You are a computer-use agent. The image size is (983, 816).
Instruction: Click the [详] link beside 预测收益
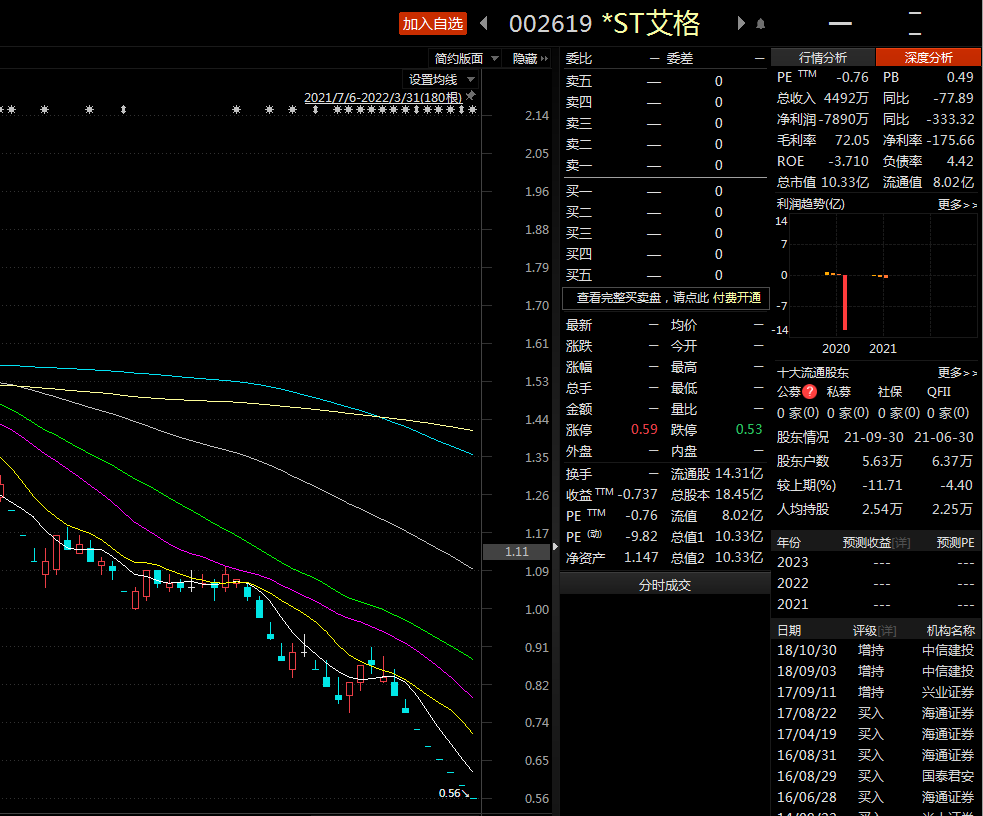901,543
